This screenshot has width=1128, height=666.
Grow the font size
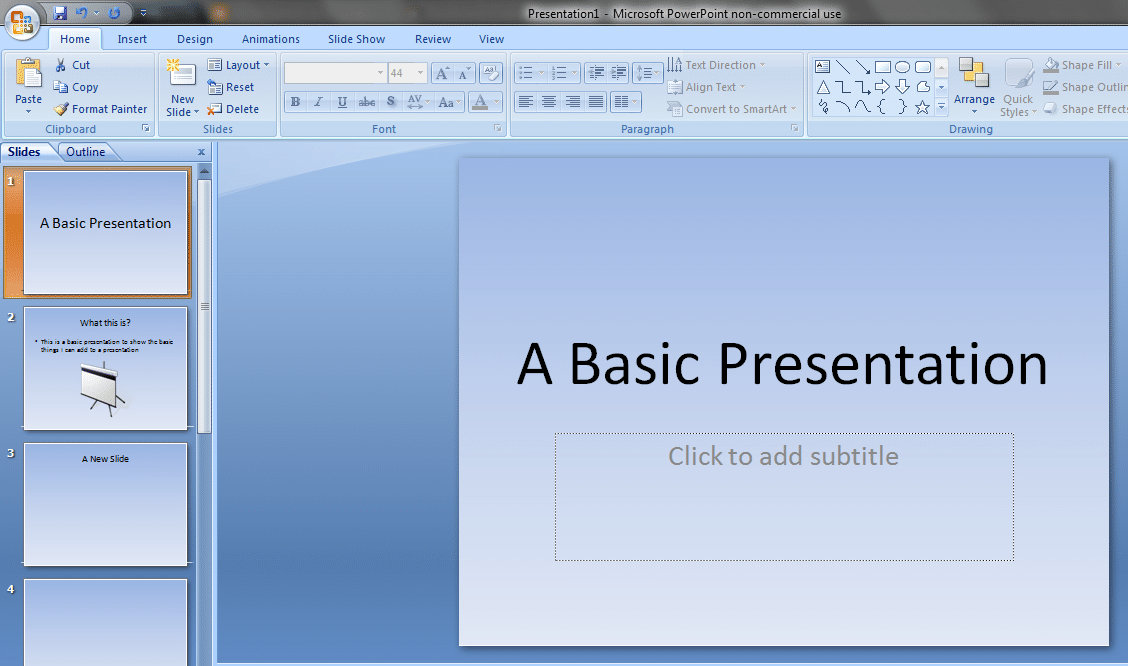point(442,73)
